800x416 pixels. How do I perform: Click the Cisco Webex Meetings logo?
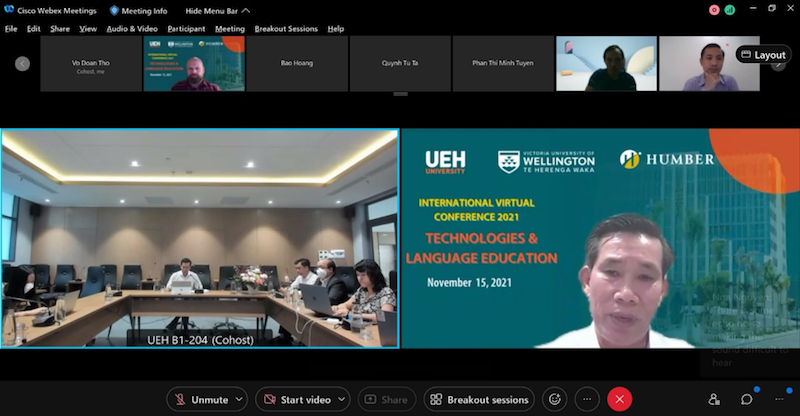(9, 10)
